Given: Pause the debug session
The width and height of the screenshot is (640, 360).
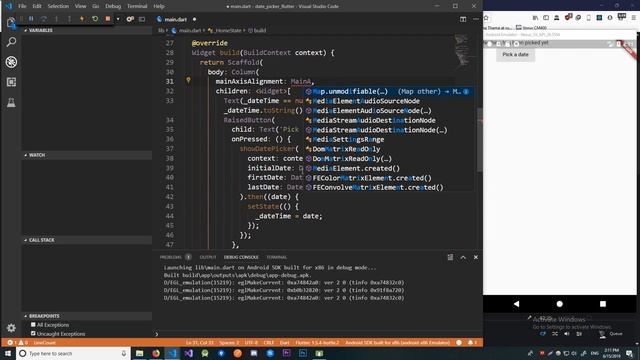Looking at the screenshot, I should pos(31,19).
